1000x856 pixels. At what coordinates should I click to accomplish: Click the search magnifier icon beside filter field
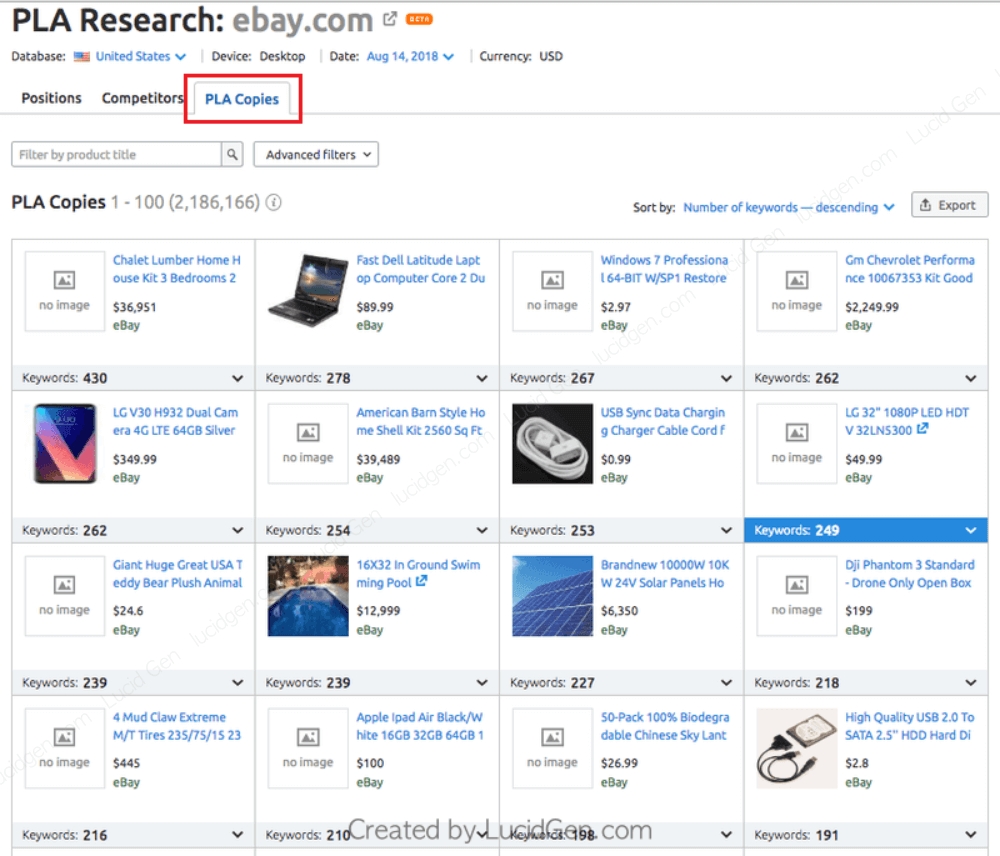pos(232,155)
